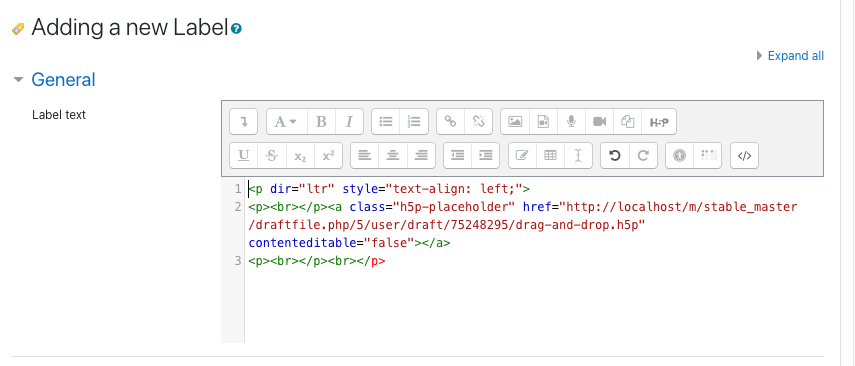Insert a link with the chain icon
855x366 pixels.
point(450,121)
